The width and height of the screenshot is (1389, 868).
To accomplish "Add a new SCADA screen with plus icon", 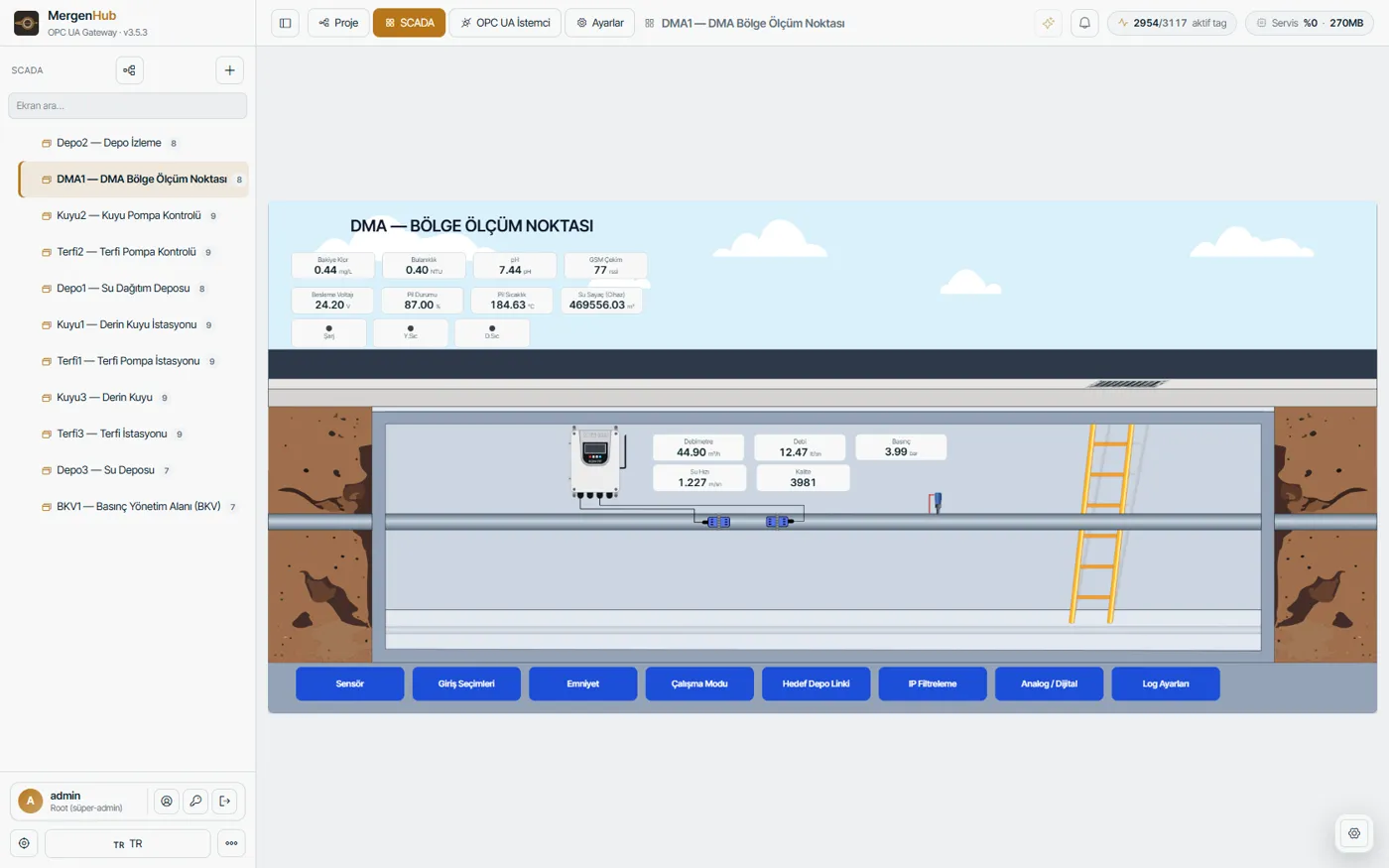I will (229, 70).
